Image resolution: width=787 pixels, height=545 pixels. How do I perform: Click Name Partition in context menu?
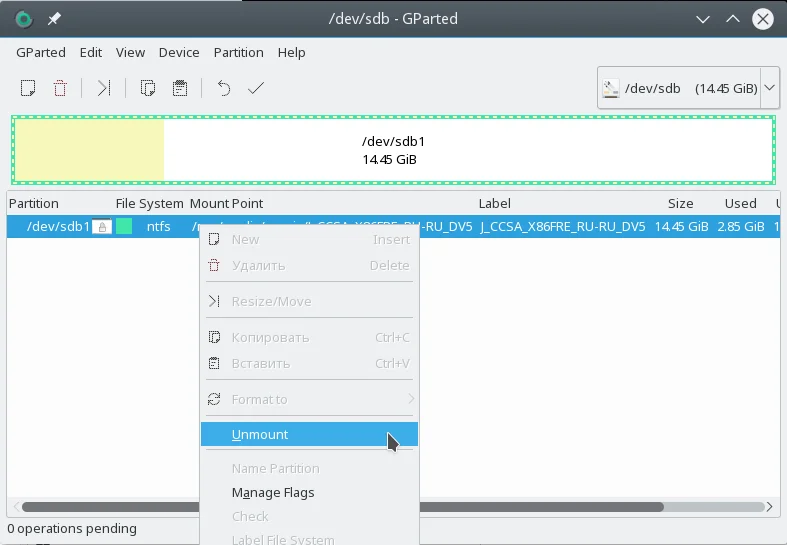pos(309,469)
